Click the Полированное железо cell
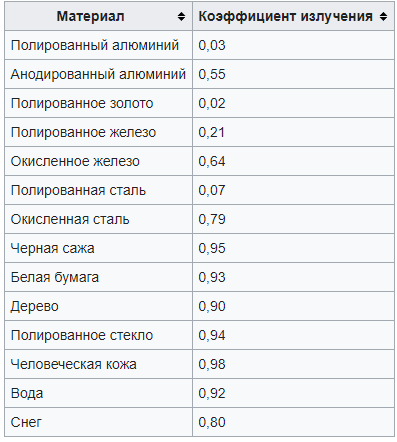Viewport: 397px width, 442px height. click(98, 132)
